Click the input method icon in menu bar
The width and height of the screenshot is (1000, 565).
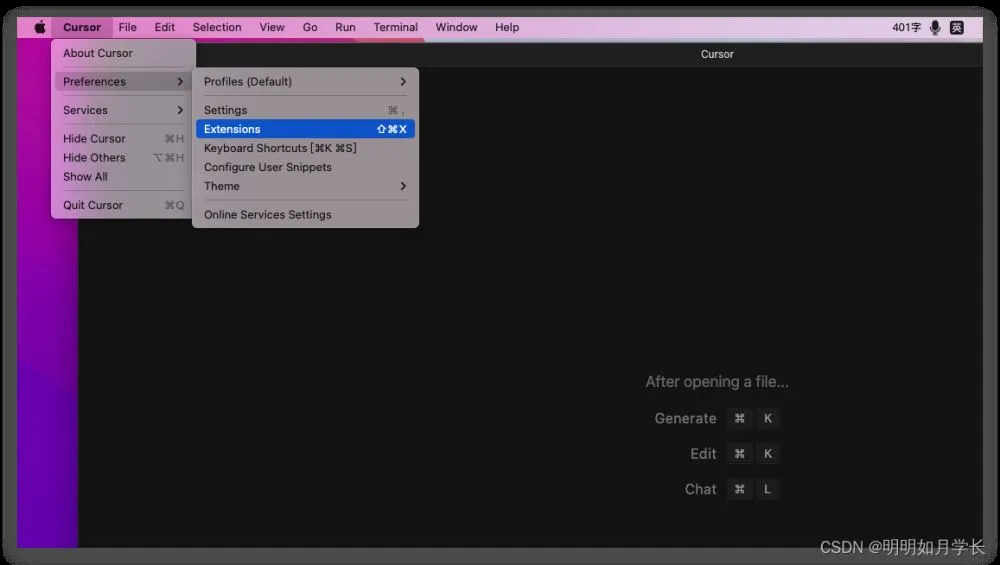[957, 27]
